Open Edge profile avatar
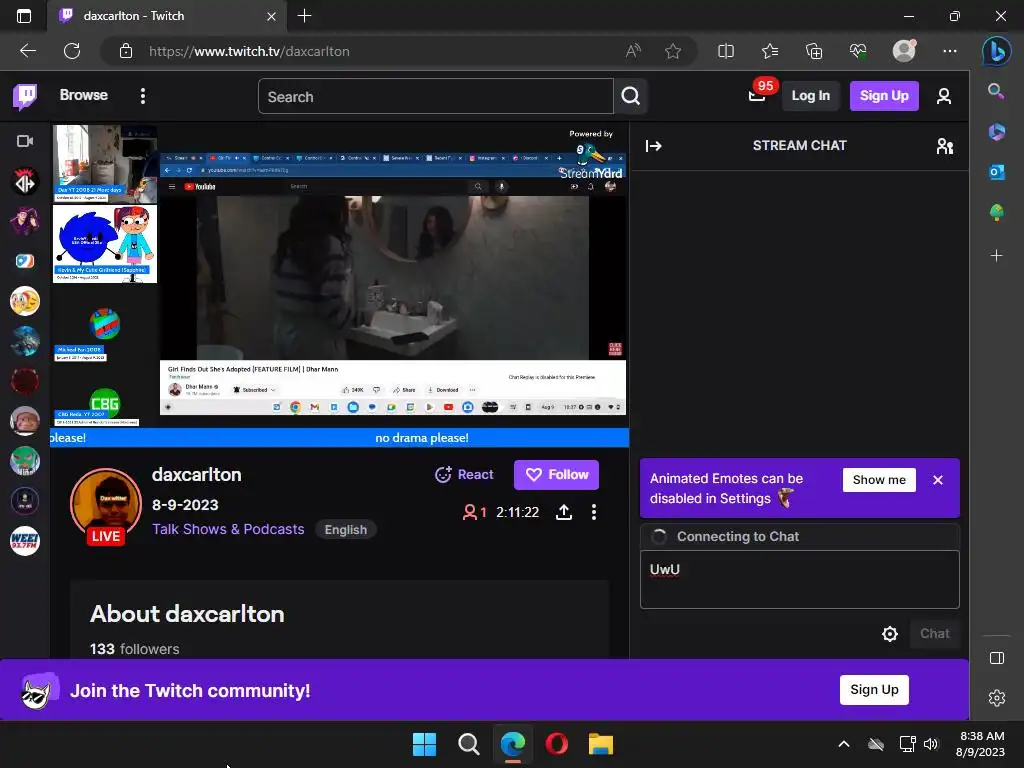Viewport: 1024px width, 768px height. 904,51
